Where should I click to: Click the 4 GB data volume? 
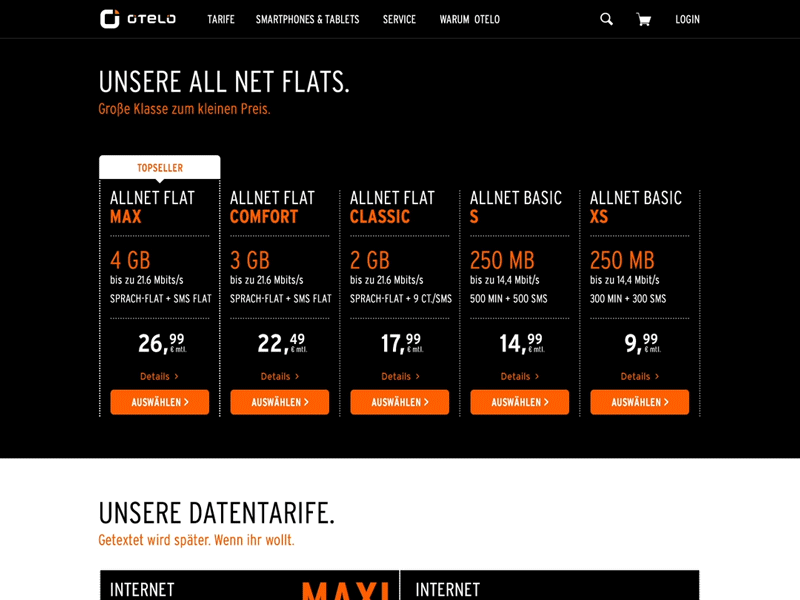pyautogui.click(x=130, y=260)
